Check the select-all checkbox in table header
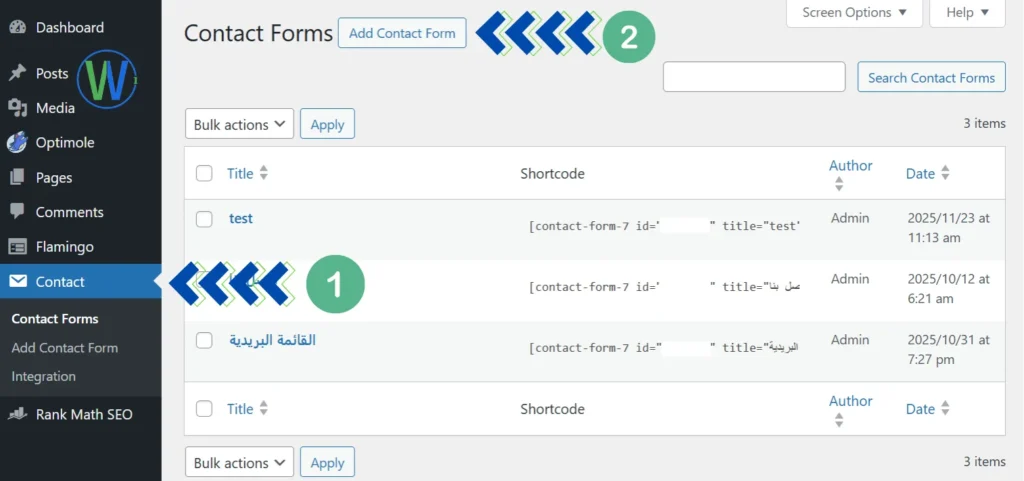The height and width of the screenshot is (481, 1024). (x=204, y=173)
